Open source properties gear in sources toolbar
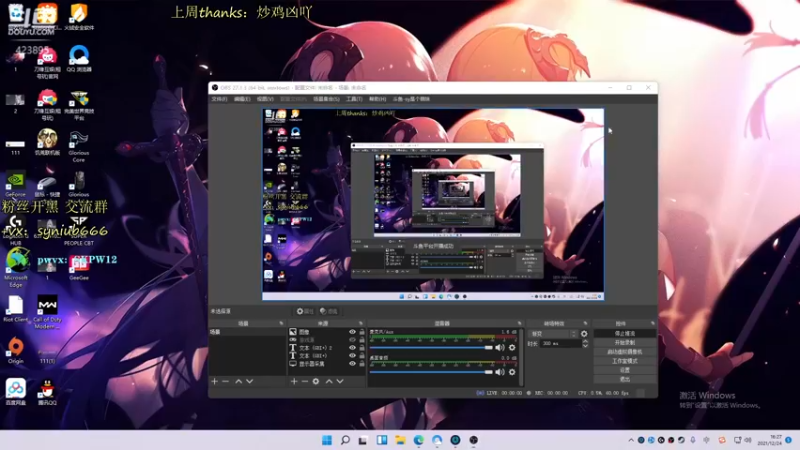Screen dimensions: 800x450 tap(316, 381)
